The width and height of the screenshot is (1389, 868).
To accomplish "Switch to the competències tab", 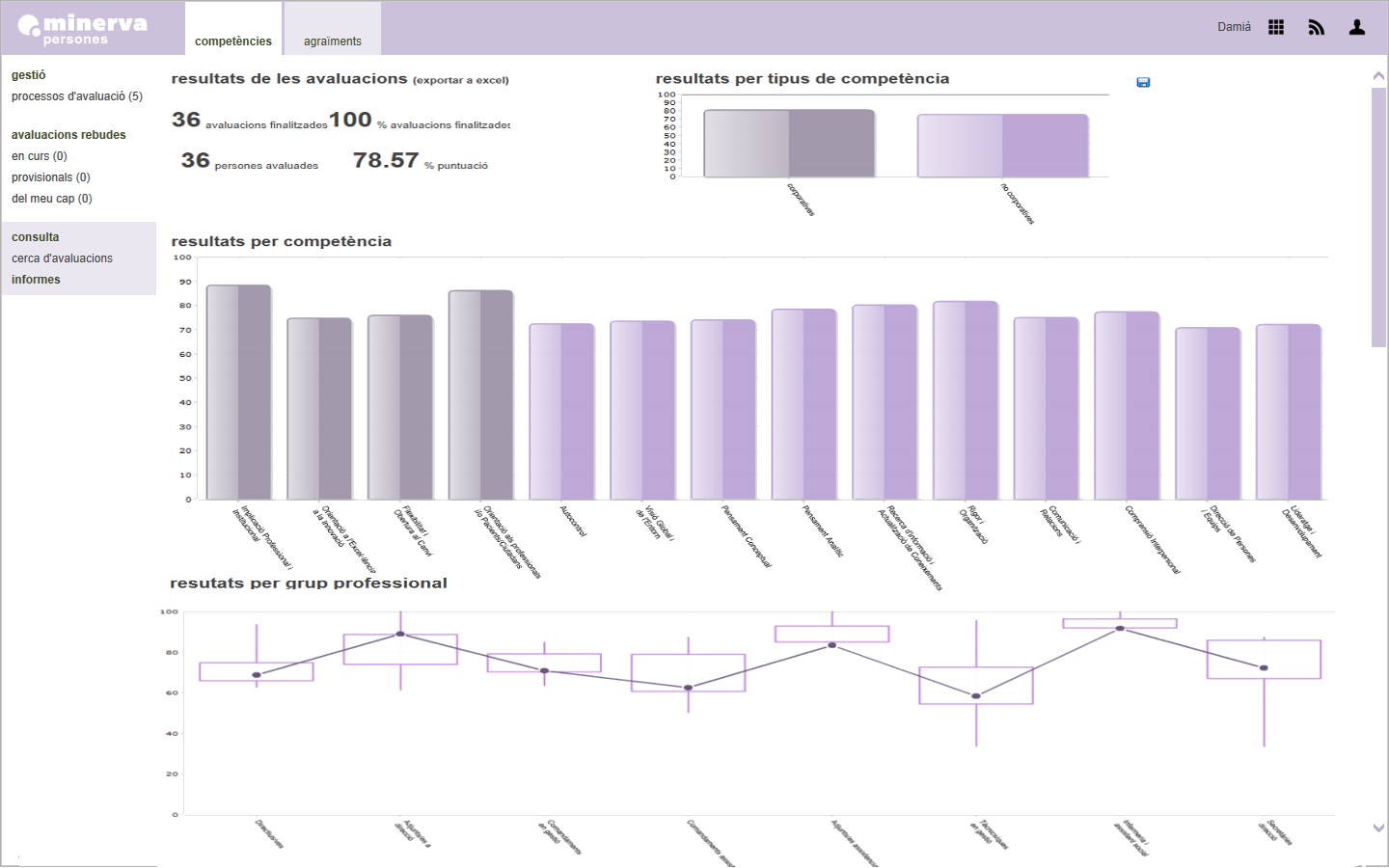I will point(233,29).
